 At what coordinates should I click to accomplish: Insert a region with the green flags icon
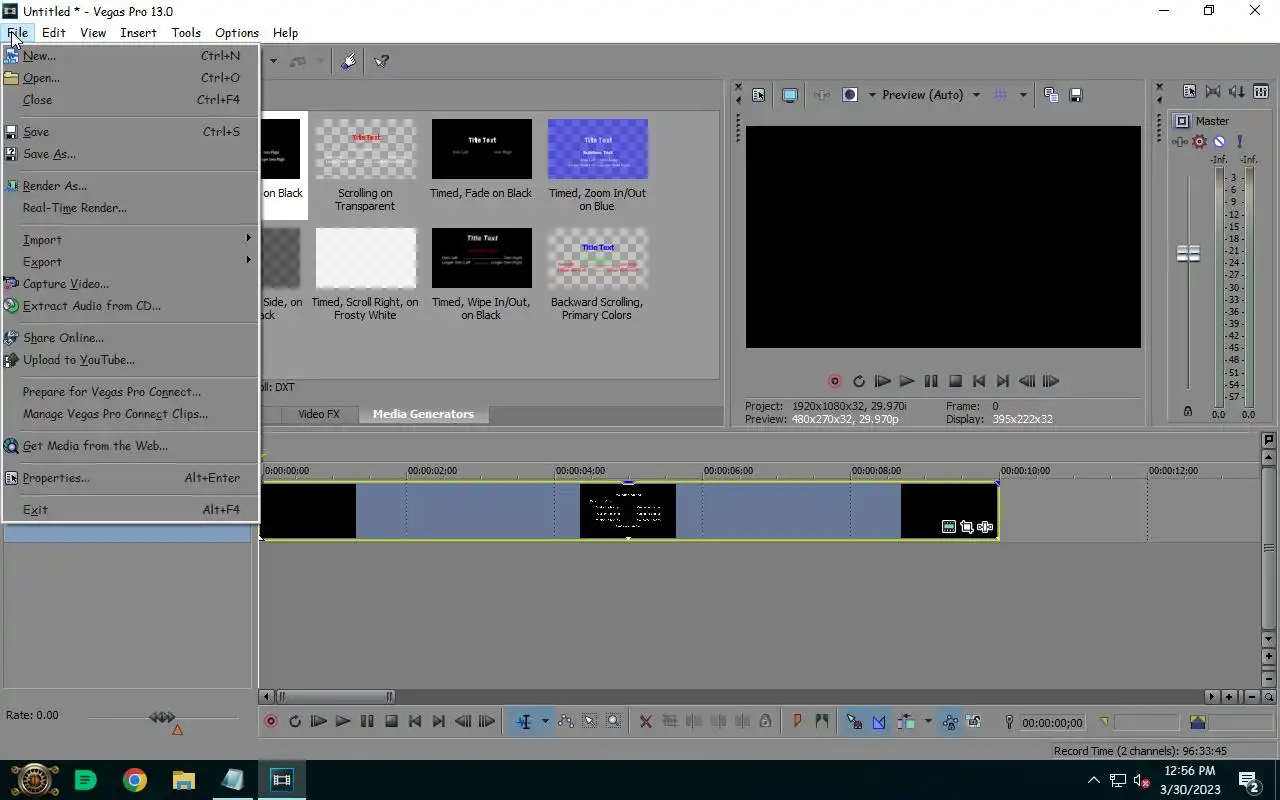point(821,721)
